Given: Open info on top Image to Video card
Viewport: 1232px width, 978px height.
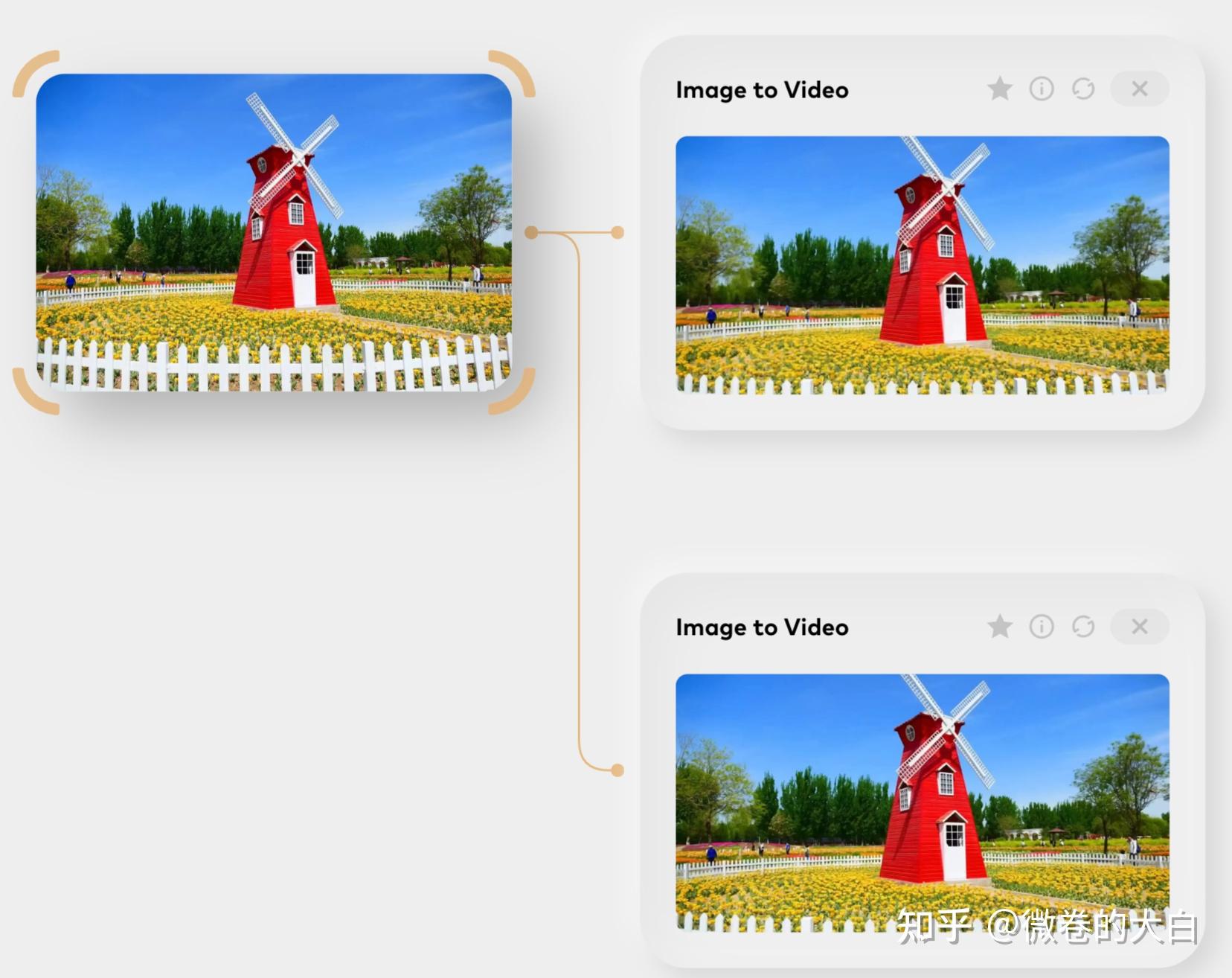Looking at the screenshot, I should pos(1042,89).
